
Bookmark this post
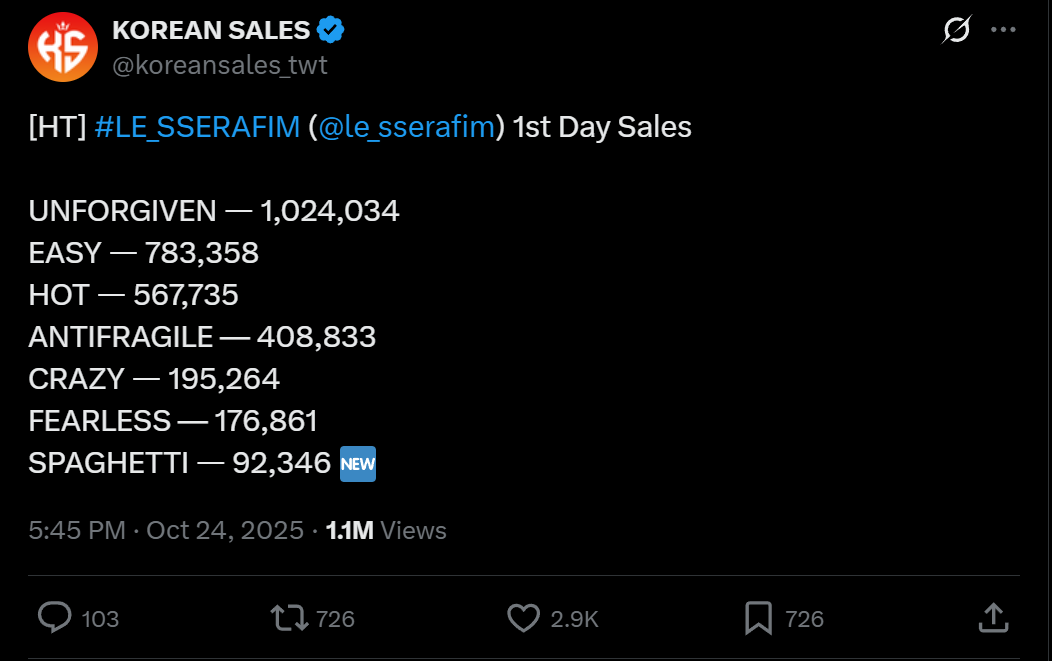(759, 618)
